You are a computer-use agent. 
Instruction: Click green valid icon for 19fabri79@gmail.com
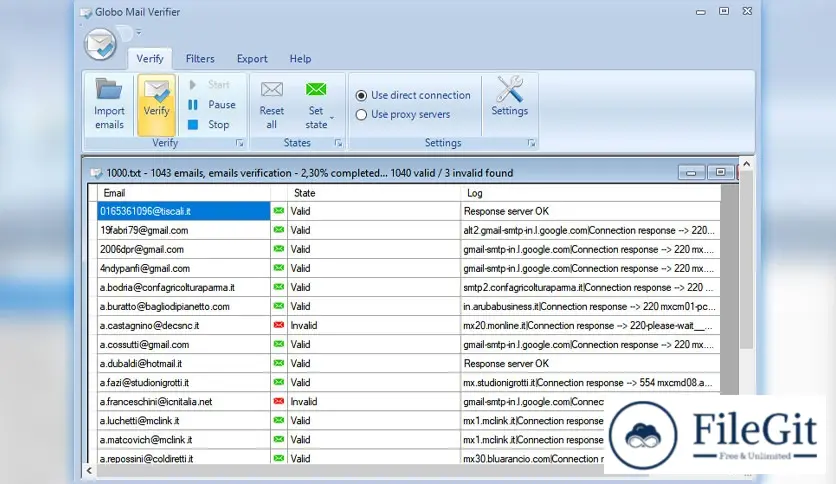278,230
